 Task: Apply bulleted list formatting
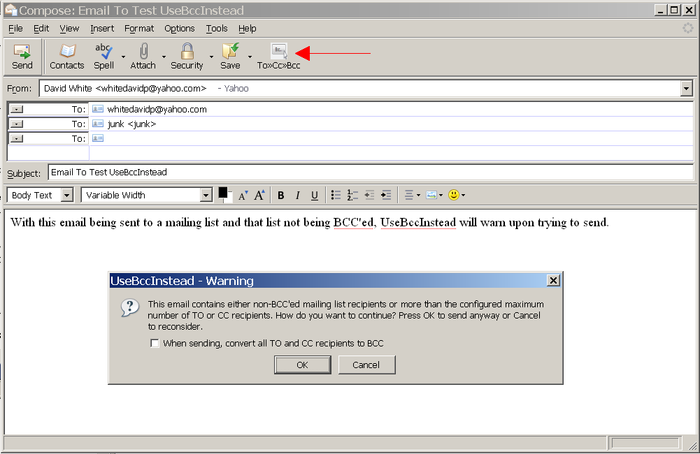point(336,195)
